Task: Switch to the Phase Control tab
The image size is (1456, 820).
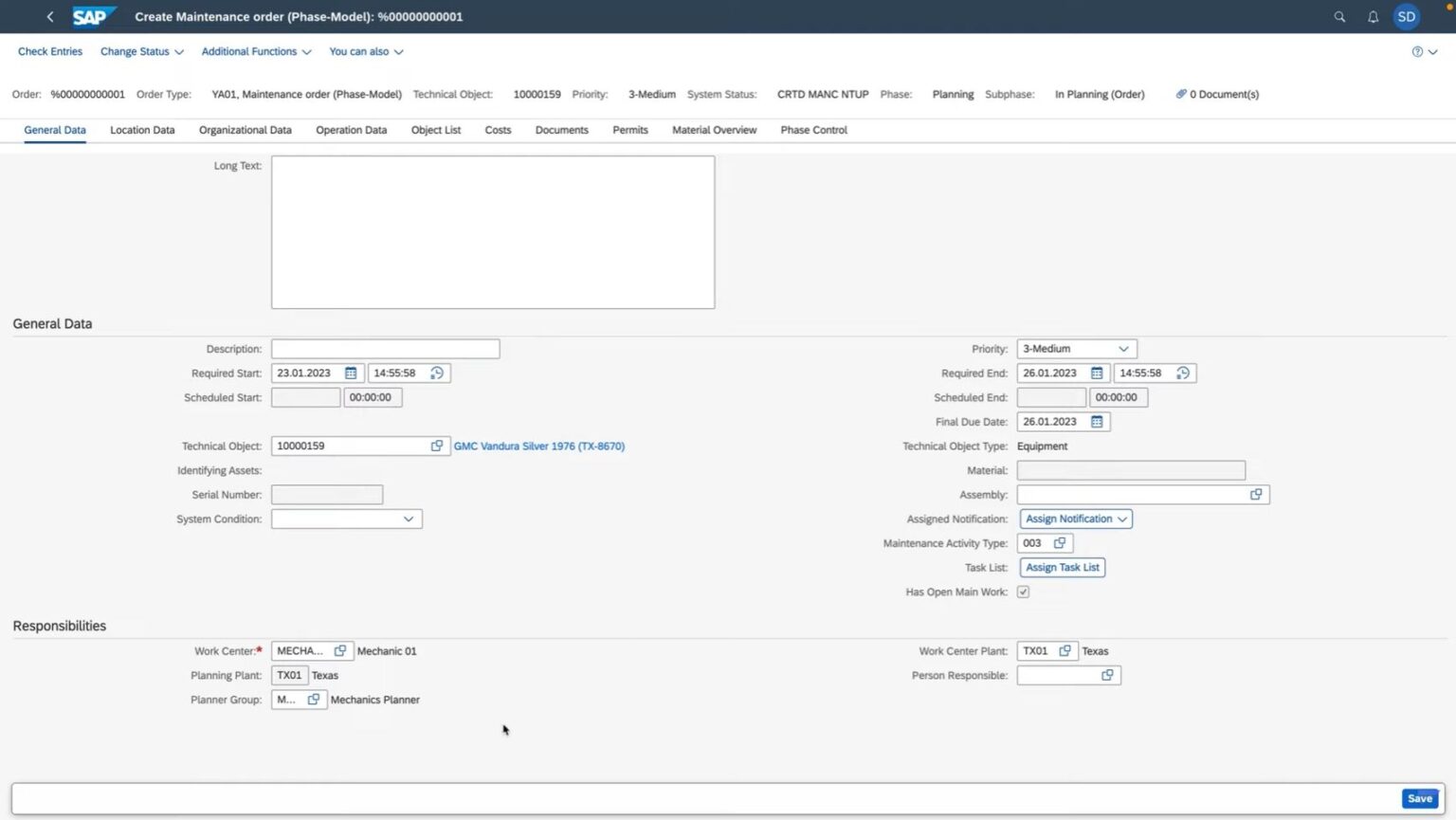Action: [813, 130]
